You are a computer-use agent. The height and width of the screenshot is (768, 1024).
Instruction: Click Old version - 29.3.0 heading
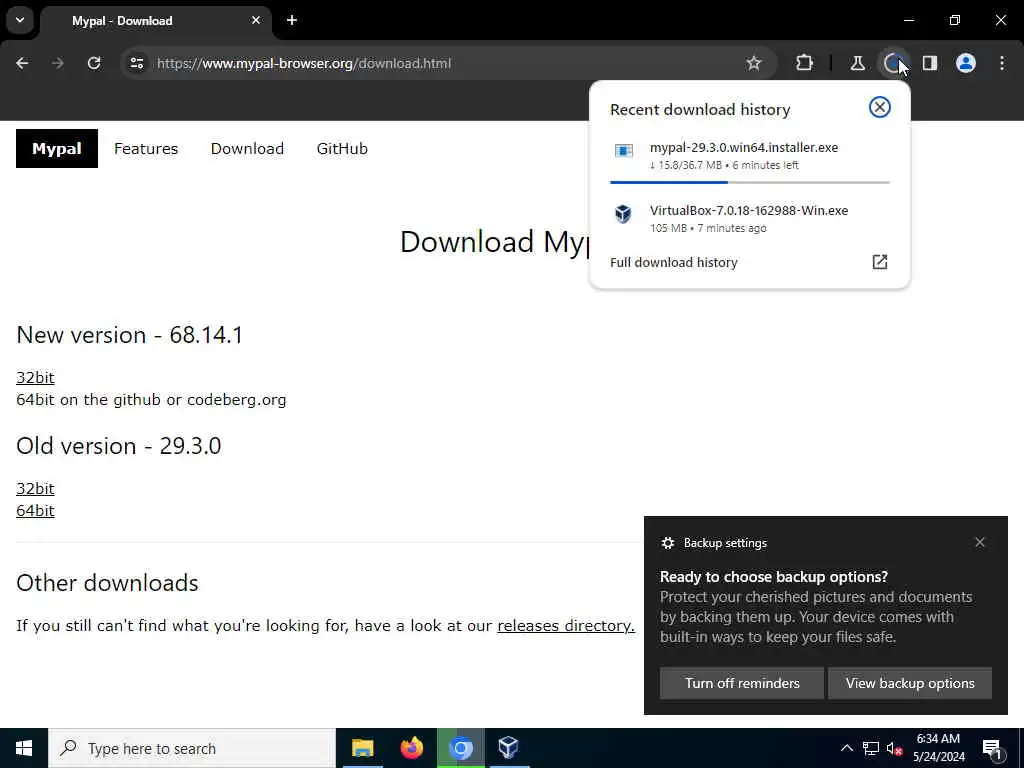tap(119, 446)
